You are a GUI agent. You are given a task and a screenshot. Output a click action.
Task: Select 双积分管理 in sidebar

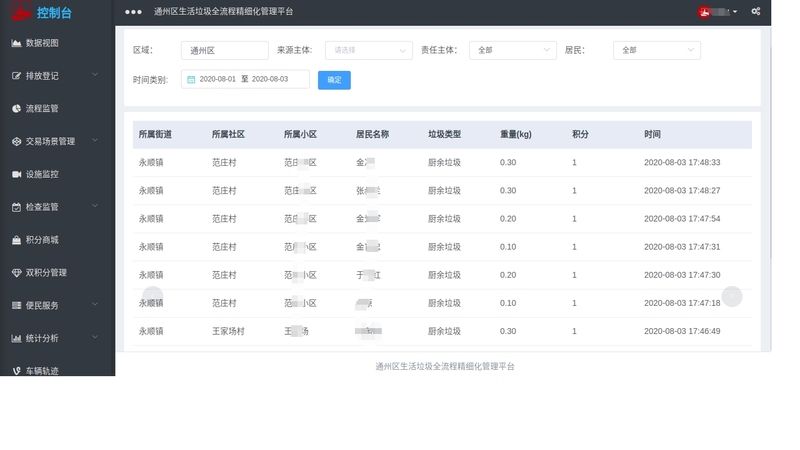(46, 272)
